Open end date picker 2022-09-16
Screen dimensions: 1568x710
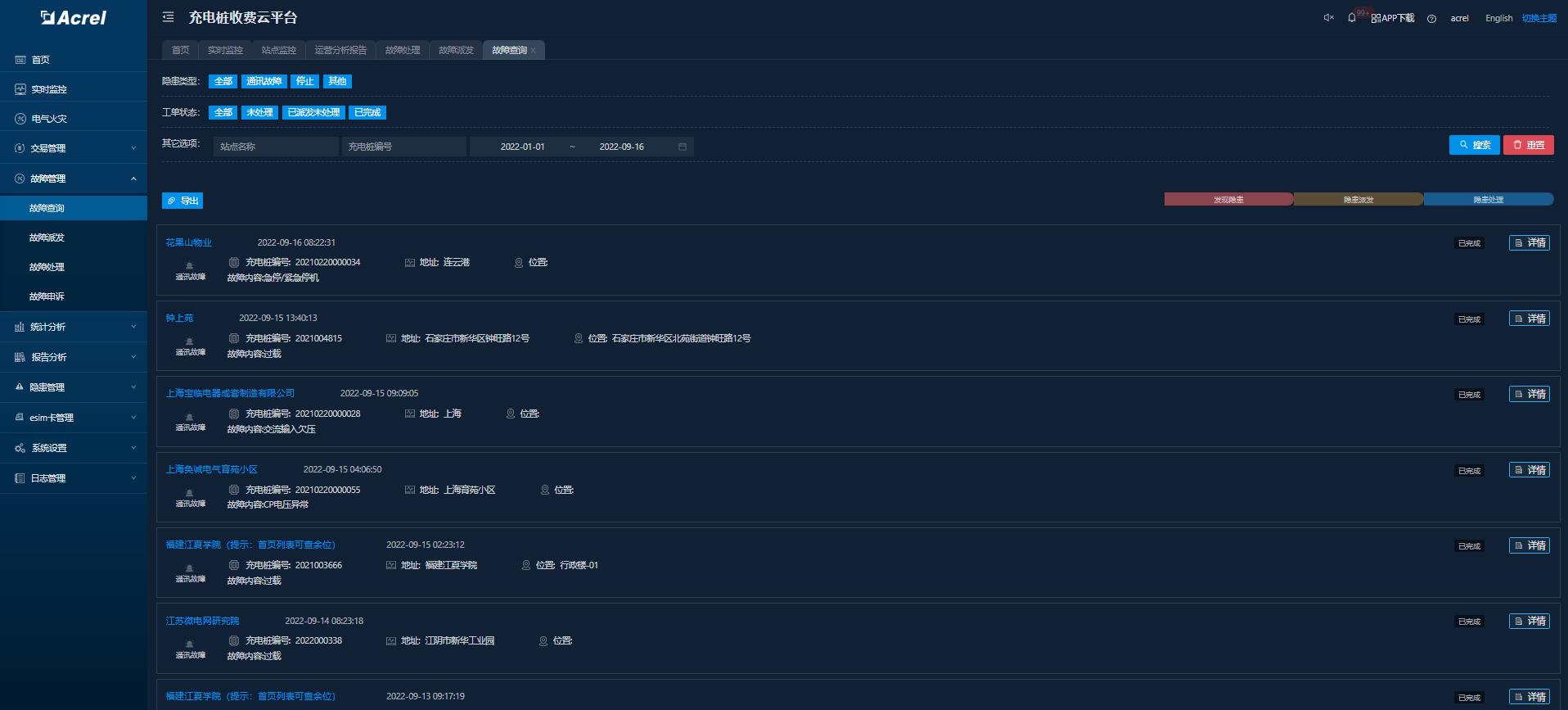(x=621, y=147)
